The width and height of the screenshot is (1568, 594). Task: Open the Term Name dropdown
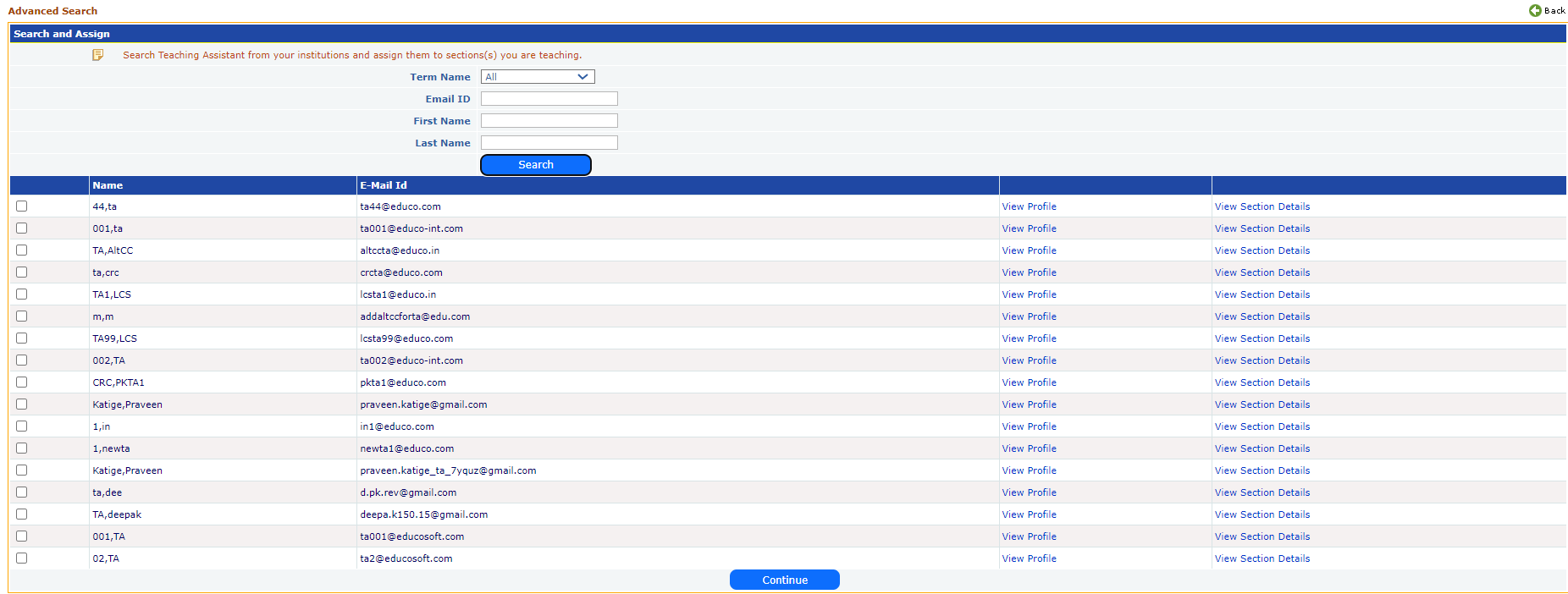(x=538, y=77)
